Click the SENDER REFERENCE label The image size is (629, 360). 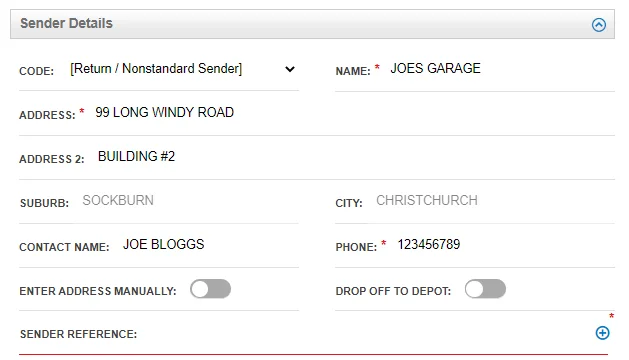coord(78,334)
